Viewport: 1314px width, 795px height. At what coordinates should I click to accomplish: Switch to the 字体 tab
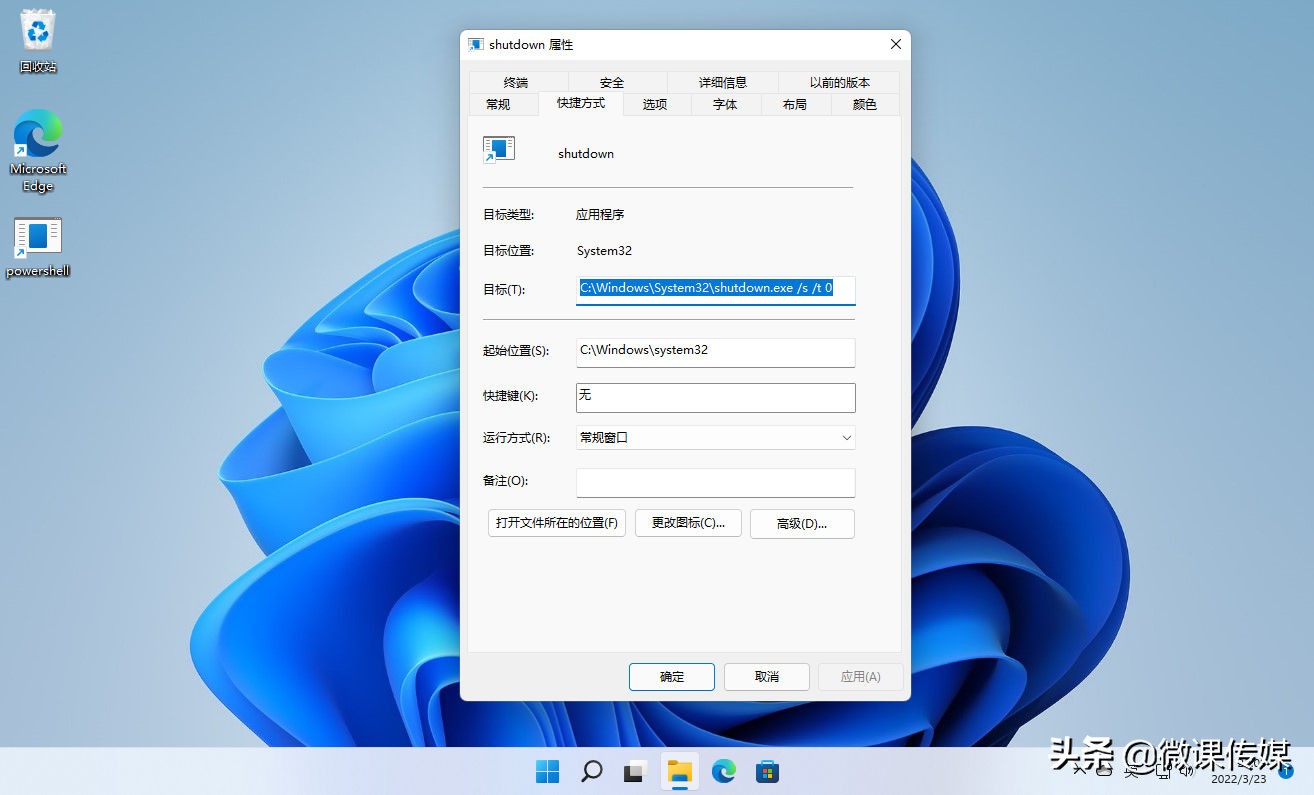[x=725, y=104]
